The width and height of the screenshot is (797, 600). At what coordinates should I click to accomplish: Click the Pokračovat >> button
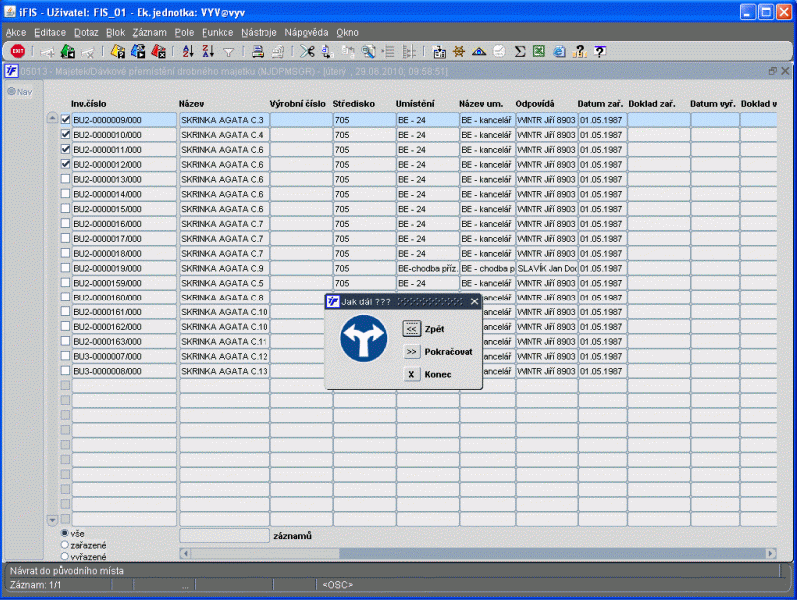(x=412, y=351)
